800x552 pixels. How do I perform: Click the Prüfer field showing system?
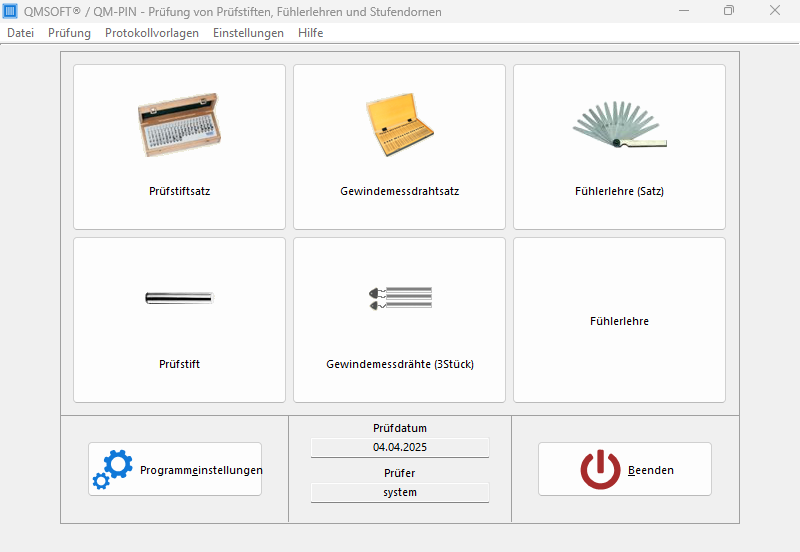point(400,492)
